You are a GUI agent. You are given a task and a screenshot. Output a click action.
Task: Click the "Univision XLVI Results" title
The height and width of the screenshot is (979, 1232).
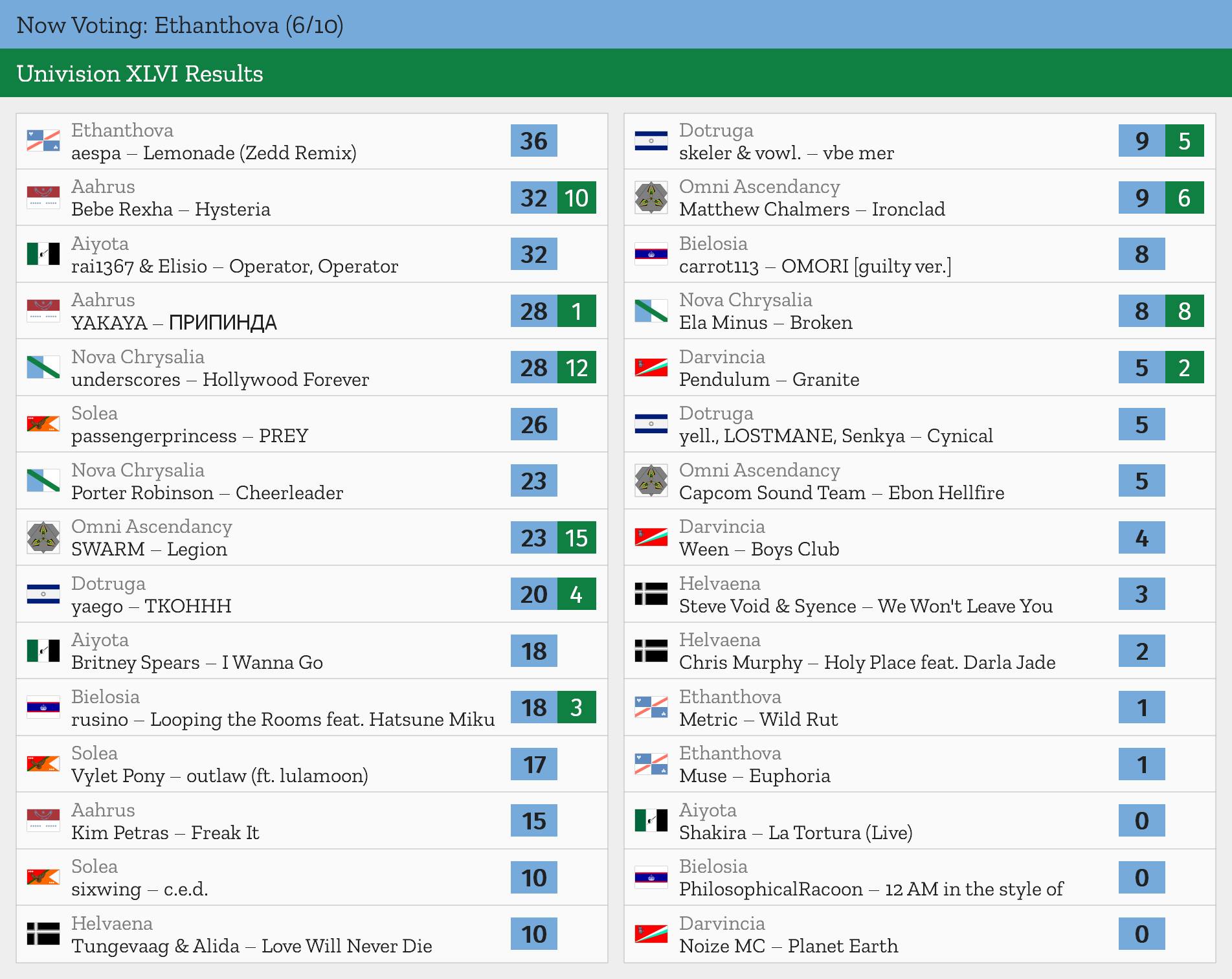coord(140,74)
